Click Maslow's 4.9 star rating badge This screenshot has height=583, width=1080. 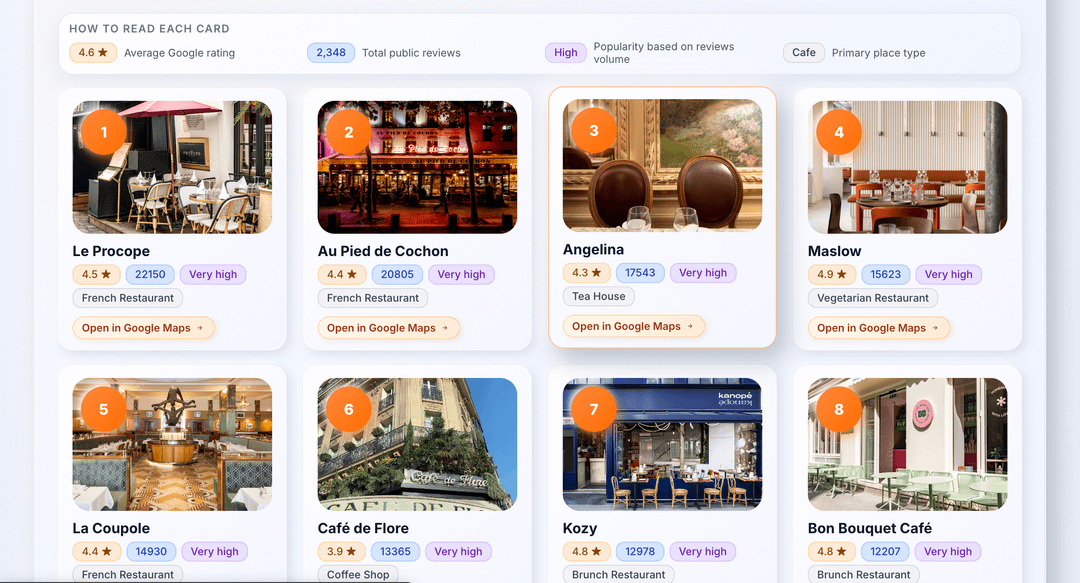832,274
